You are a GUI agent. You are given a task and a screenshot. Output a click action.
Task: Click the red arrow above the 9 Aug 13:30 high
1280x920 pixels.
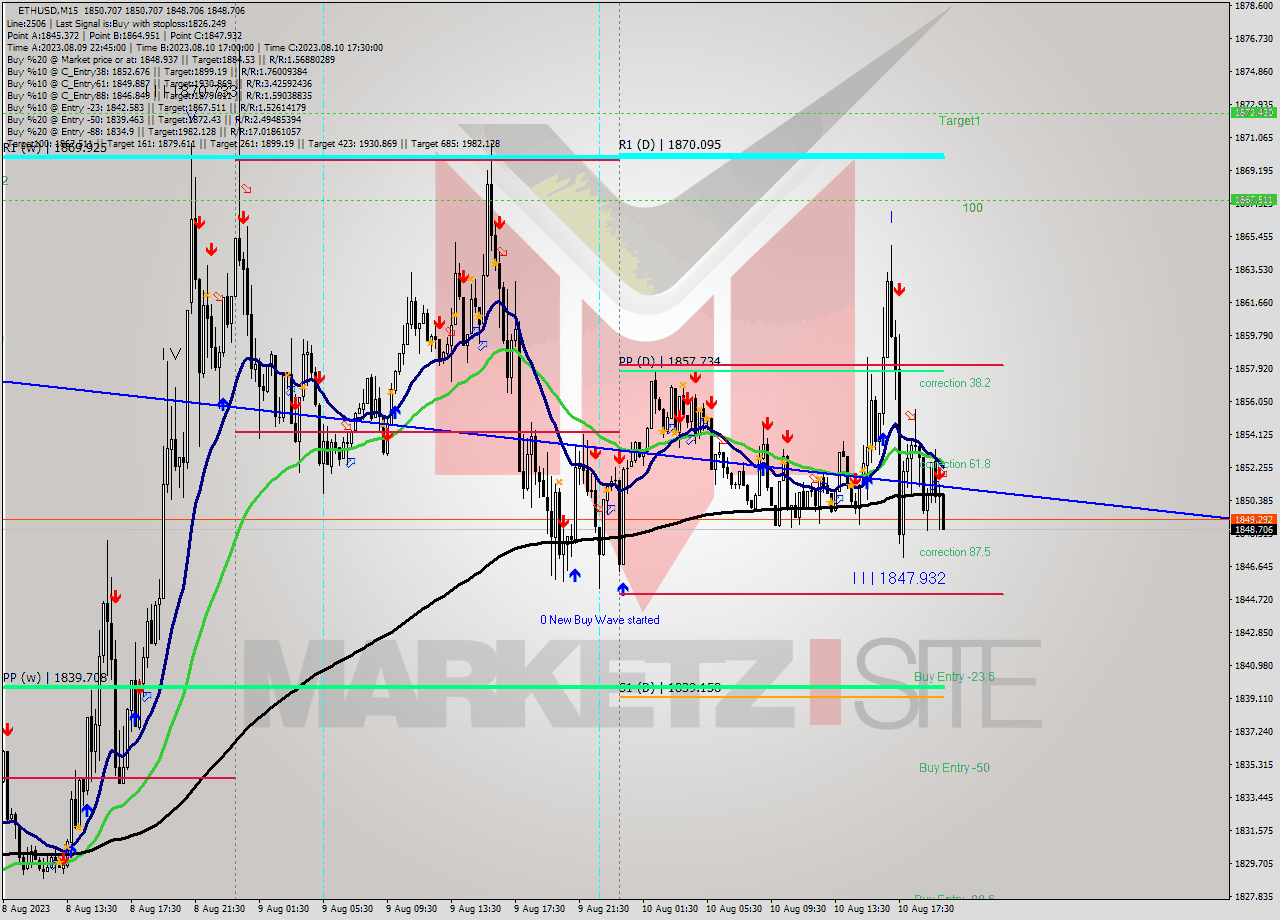(464, 276)
